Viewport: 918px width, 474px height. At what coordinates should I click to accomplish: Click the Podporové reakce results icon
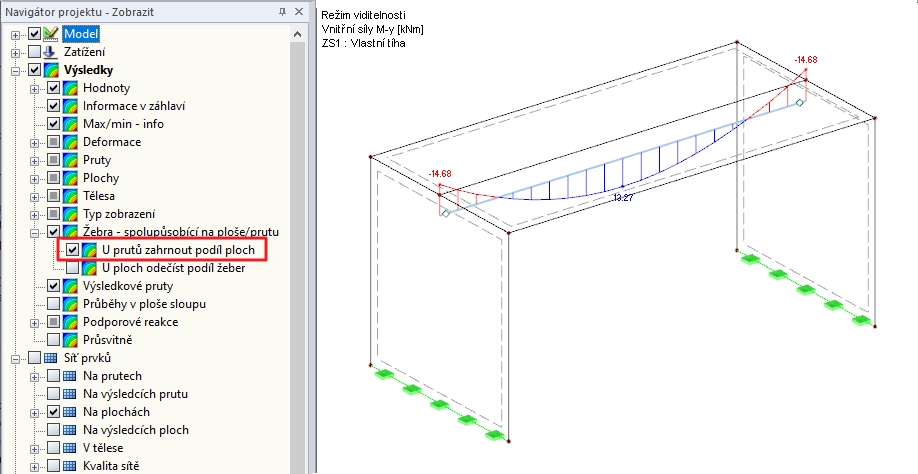click(70, 322)
